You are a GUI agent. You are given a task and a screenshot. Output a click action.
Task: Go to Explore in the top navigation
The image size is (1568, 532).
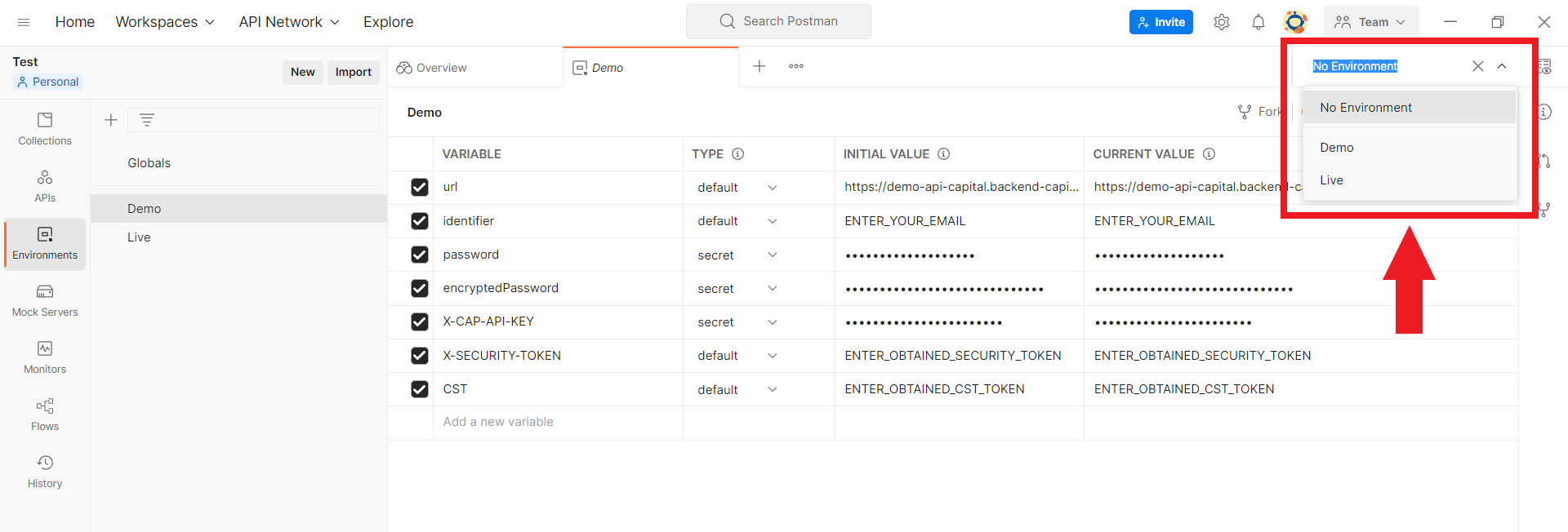[x=389, y=22]
